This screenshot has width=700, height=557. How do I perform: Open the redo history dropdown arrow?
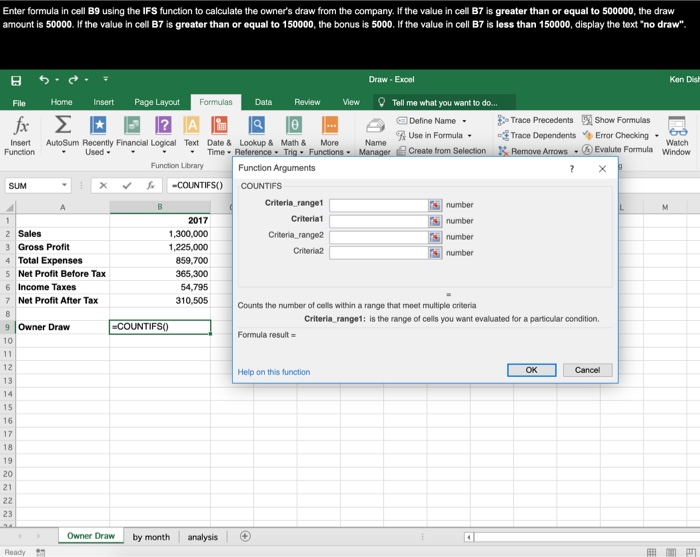[x=86, y=80]
